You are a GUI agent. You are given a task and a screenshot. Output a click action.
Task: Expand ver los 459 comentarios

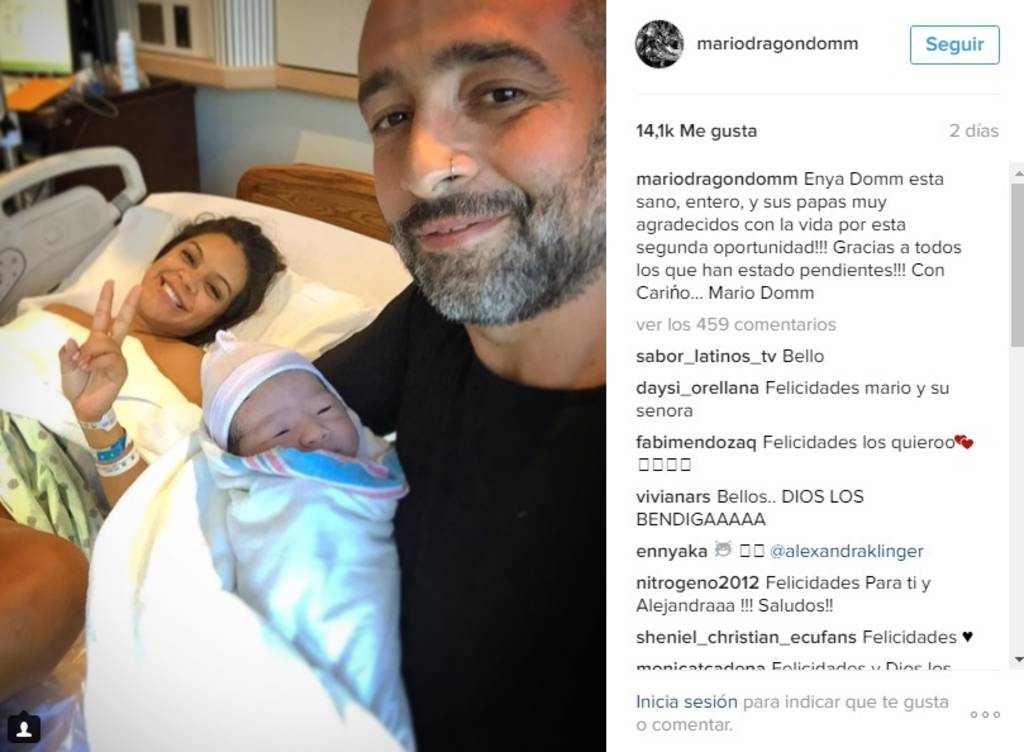[x=736, y=324]
